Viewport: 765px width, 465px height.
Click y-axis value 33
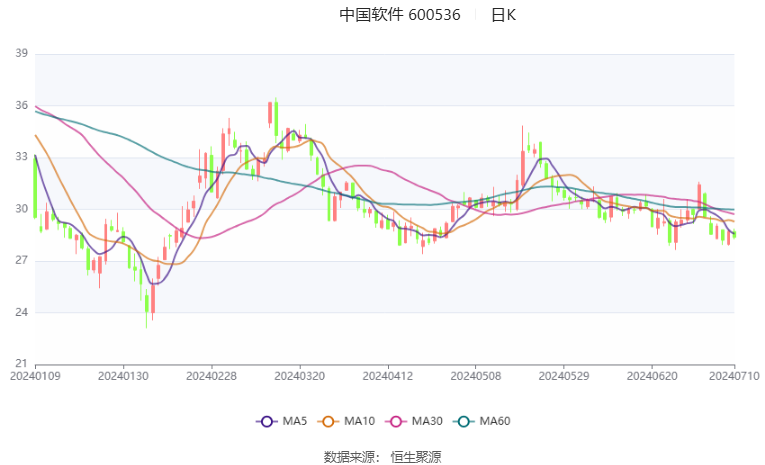tap(21, 157)
